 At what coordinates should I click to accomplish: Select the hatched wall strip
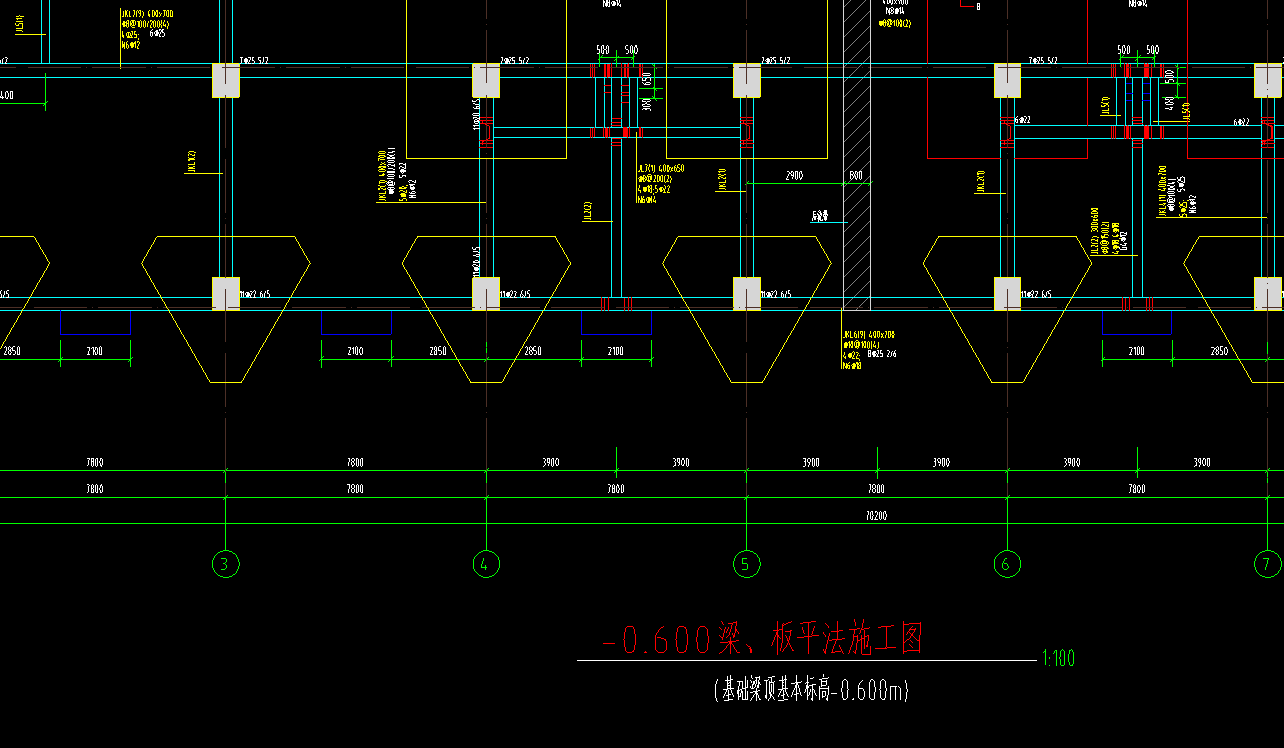point(857,155)
